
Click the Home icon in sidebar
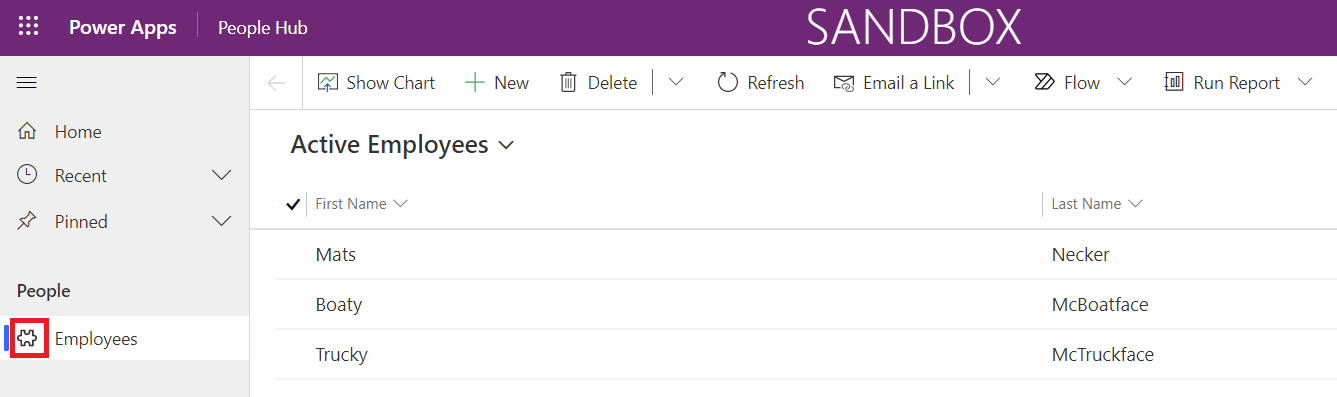[27, 132]
